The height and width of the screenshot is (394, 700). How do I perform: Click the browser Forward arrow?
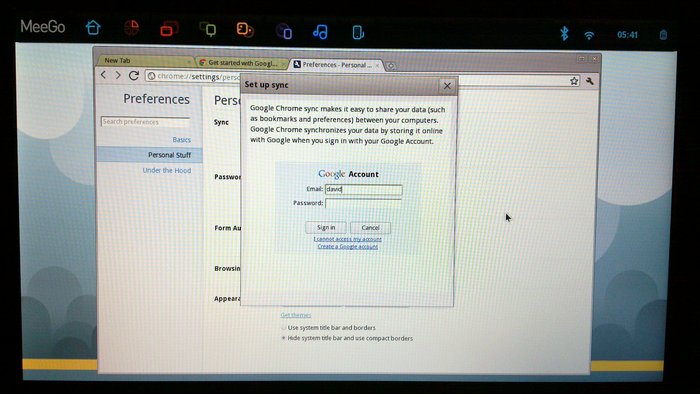[x=118, y=75]
